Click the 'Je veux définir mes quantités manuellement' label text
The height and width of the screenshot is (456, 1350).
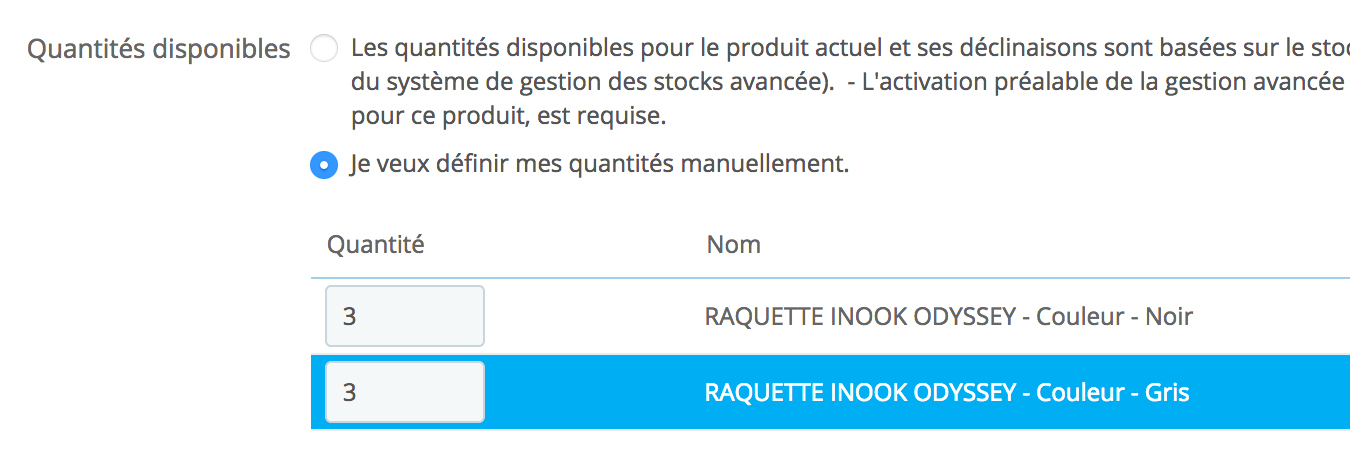tap(599, 164)
